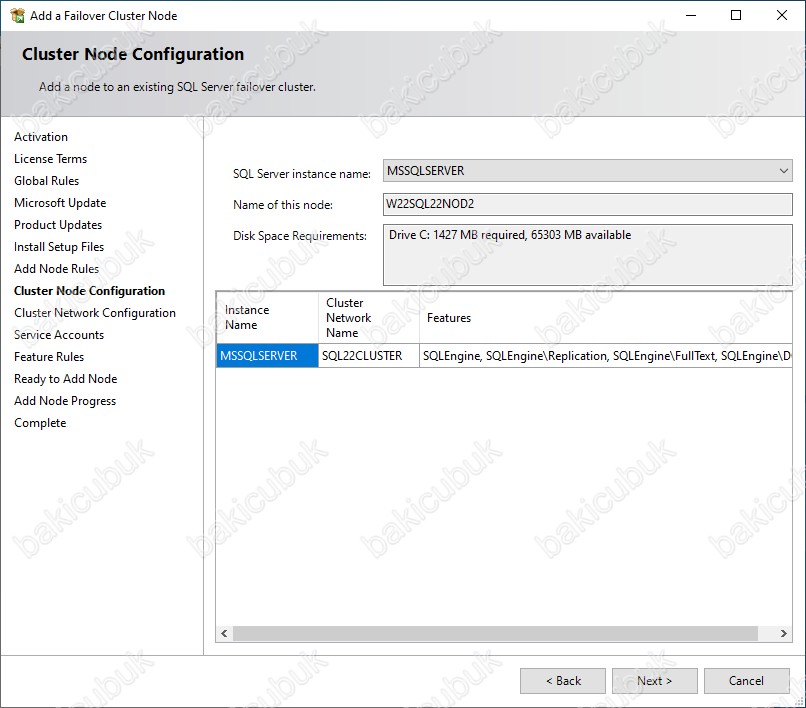Screen dimensions: 806x708
Task: Click the Features column header
Action: pyautogui.click(x=606, y=318)
